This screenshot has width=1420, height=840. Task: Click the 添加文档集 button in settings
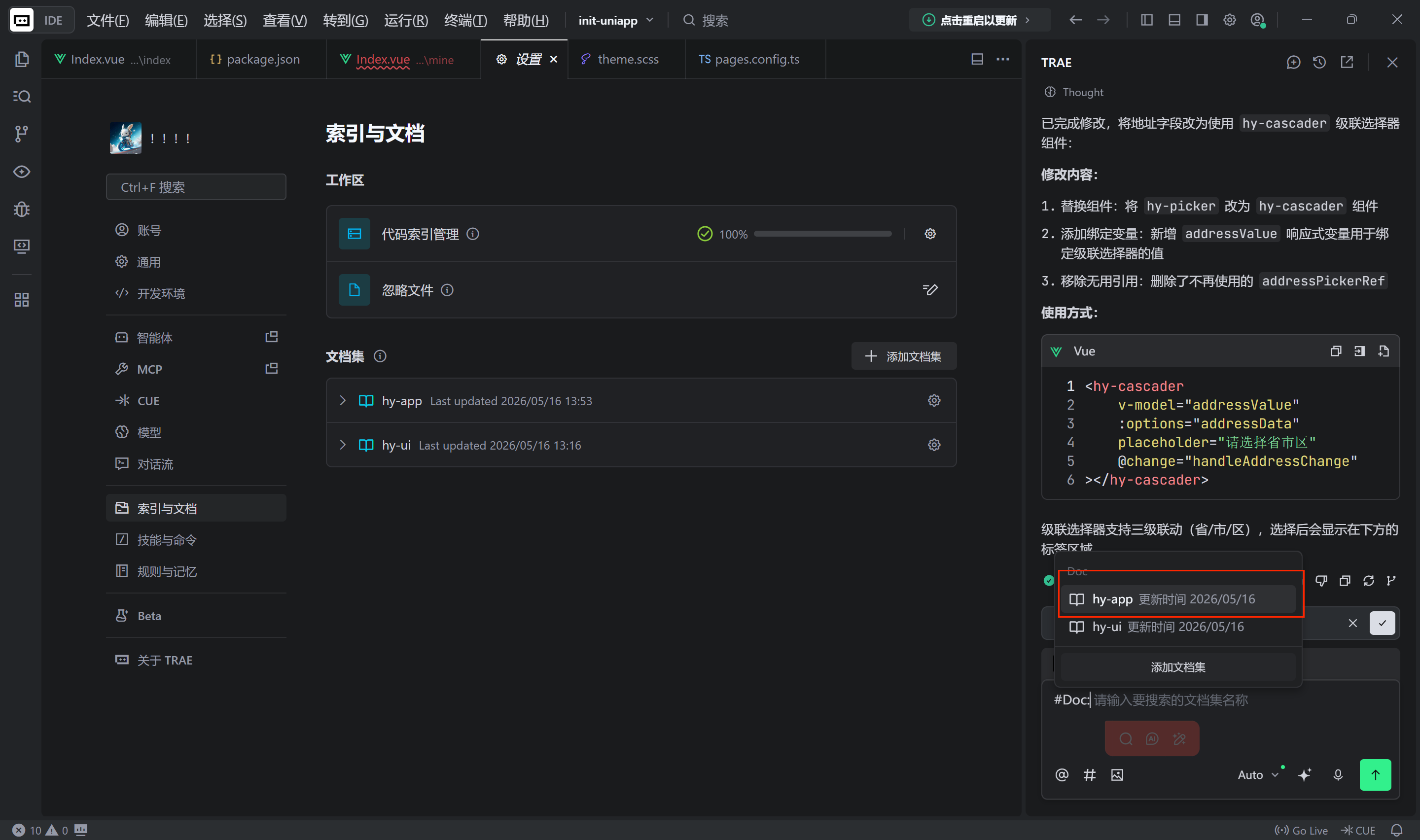[x=903, y=356]
